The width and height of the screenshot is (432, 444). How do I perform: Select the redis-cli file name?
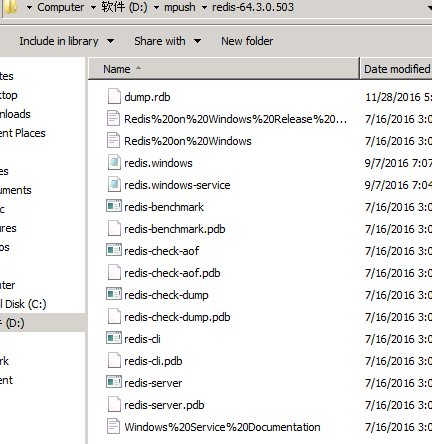(142, 339)
